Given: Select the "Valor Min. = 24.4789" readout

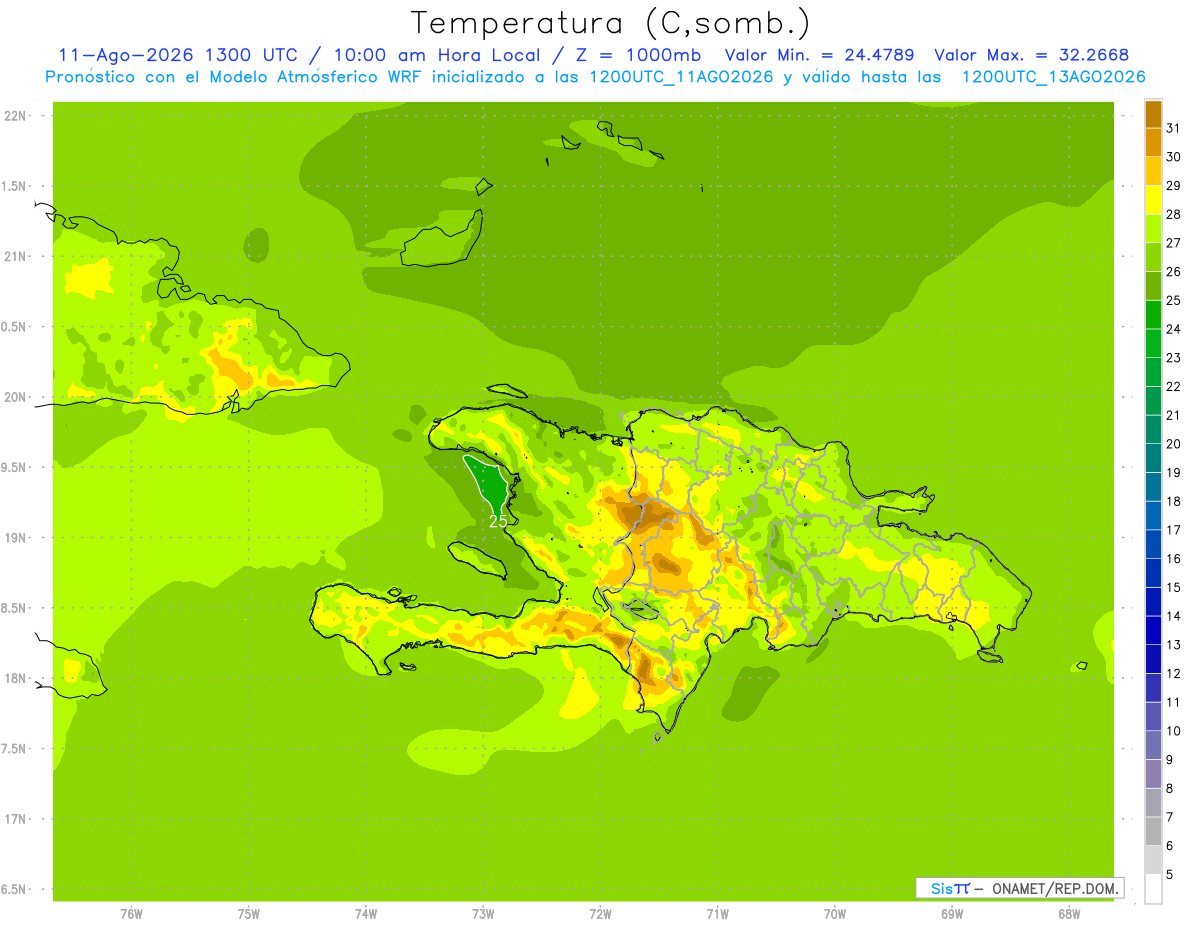Looking at the screenshot, I should pos(820,55).
